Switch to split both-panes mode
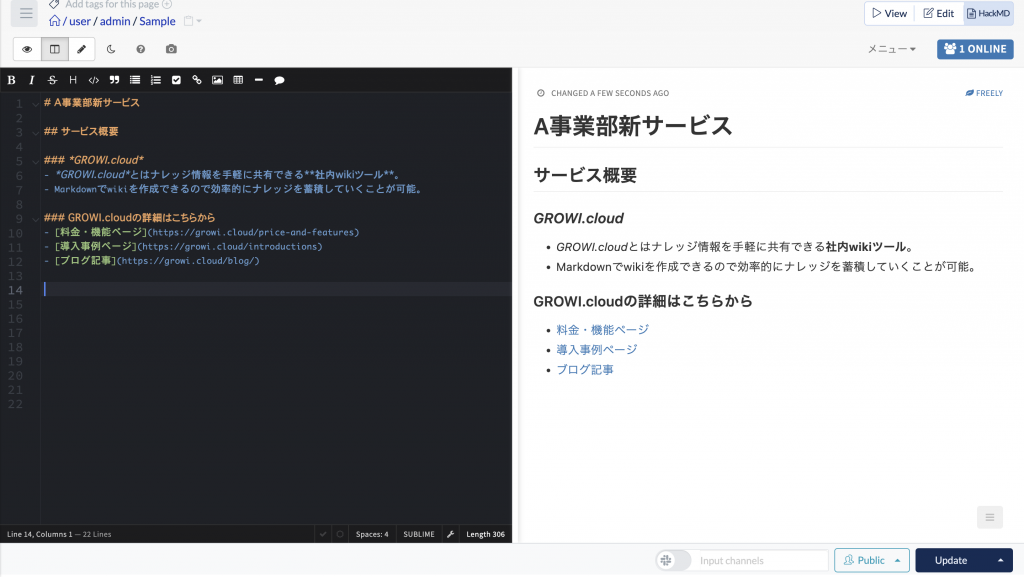The height and width of the screenshot is (577, 1024). [55, 49]
